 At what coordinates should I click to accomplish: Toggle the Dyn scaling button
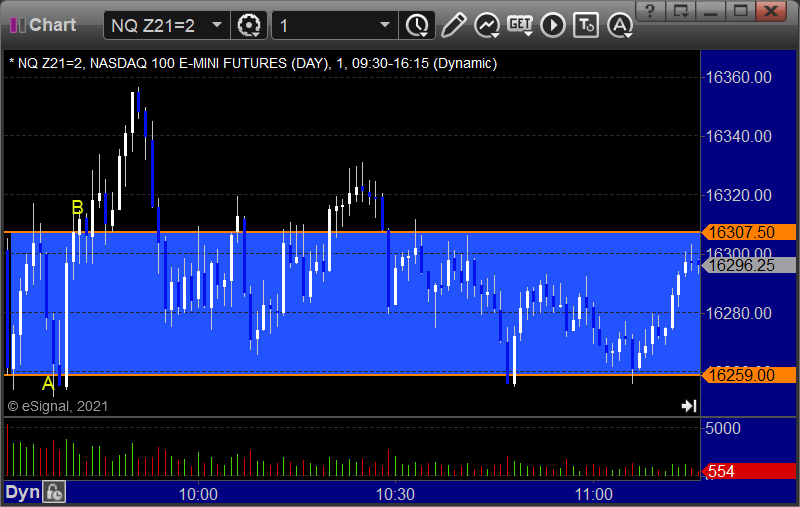(x=22, y=492)
